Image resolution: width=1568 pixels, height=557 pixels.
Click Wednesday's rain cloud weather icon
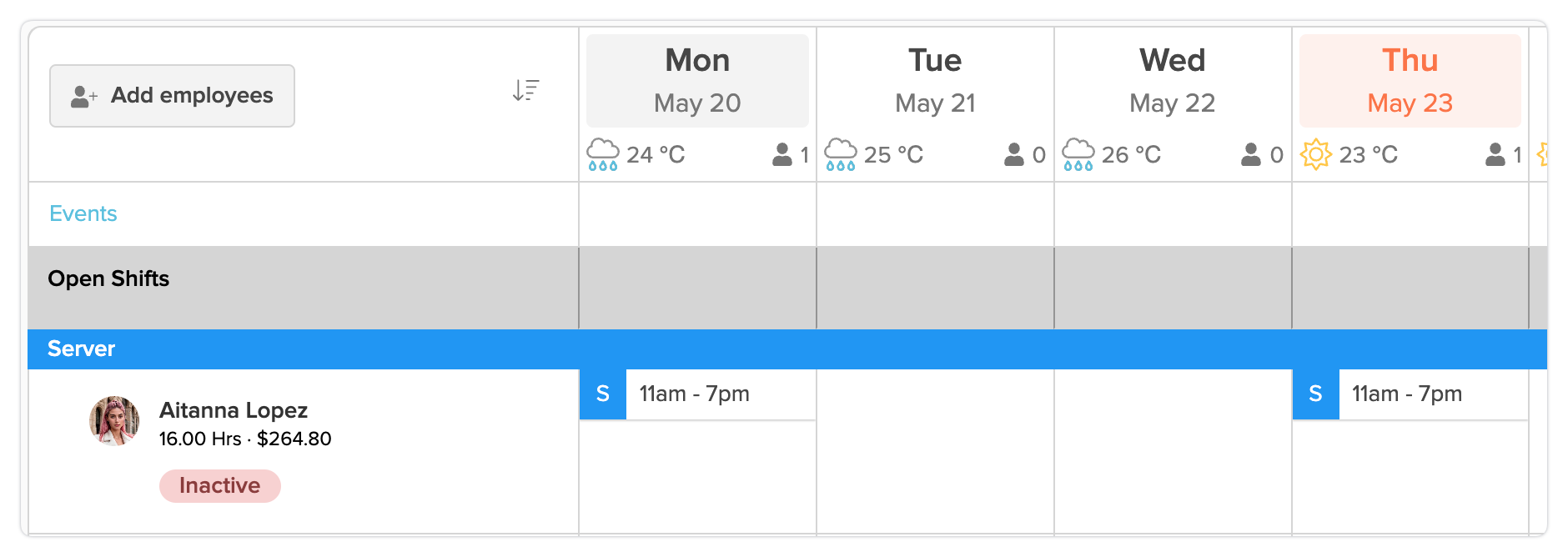(x=1078, y=155)
